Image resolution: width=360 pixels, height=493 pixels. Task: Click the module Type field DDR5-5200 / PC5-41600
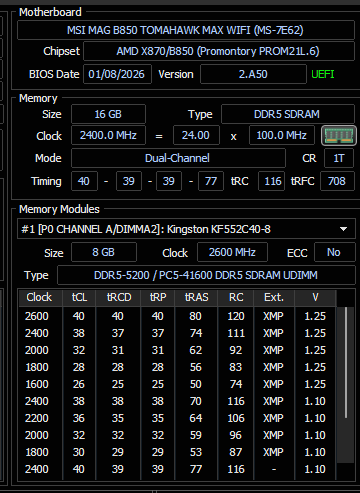click(206, 275)
